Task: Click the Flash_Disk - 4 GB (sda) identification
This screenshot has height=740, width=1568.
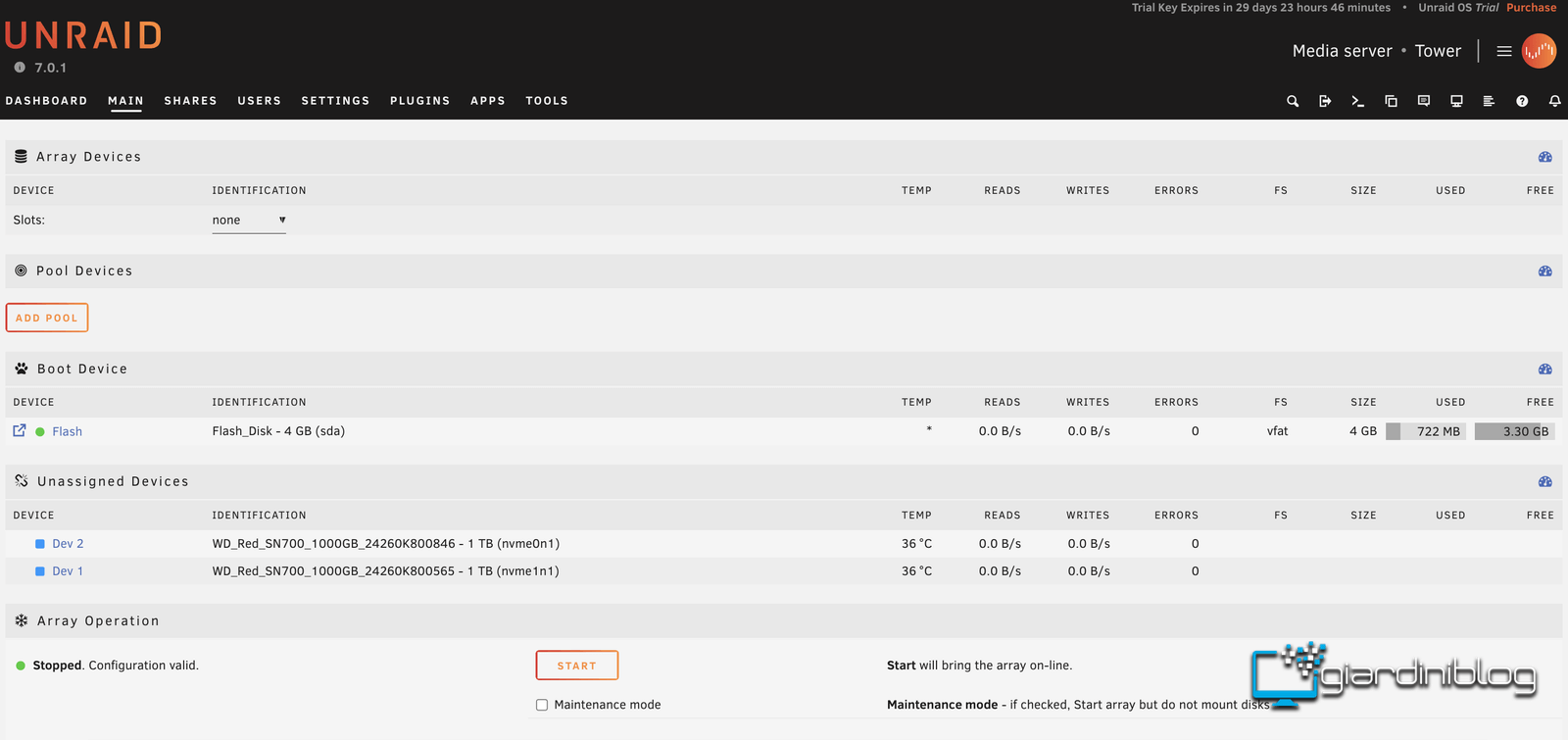Action: 278,431
